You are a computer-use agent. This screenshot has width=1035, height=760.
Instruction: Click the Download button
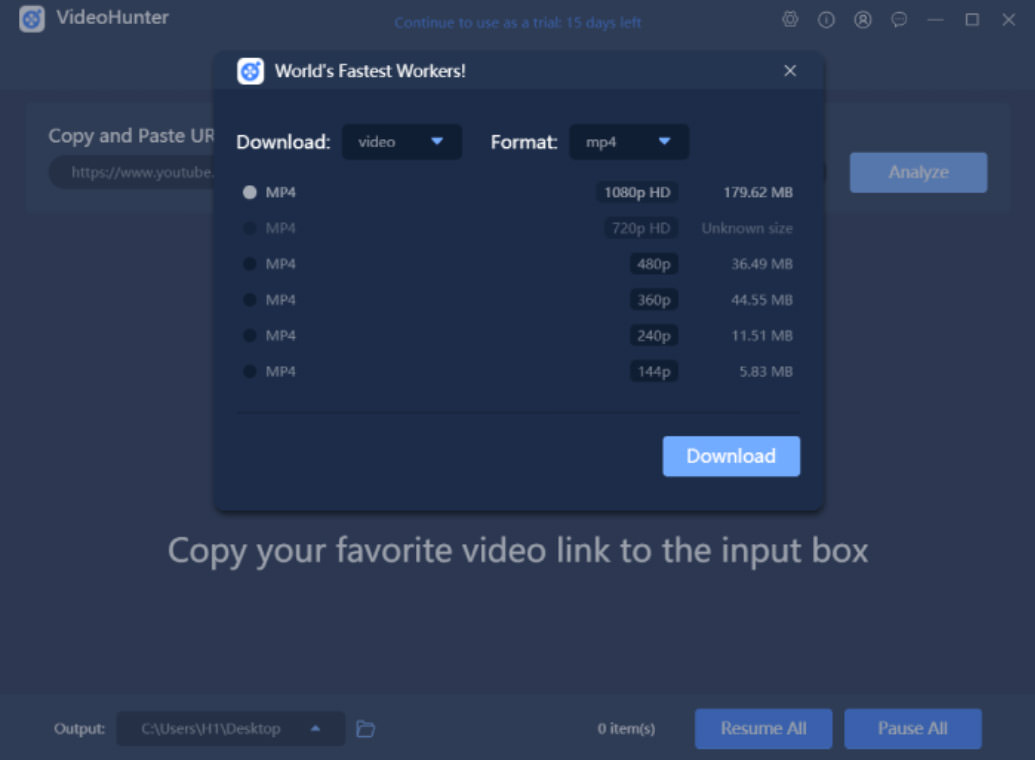click(731, 456)
